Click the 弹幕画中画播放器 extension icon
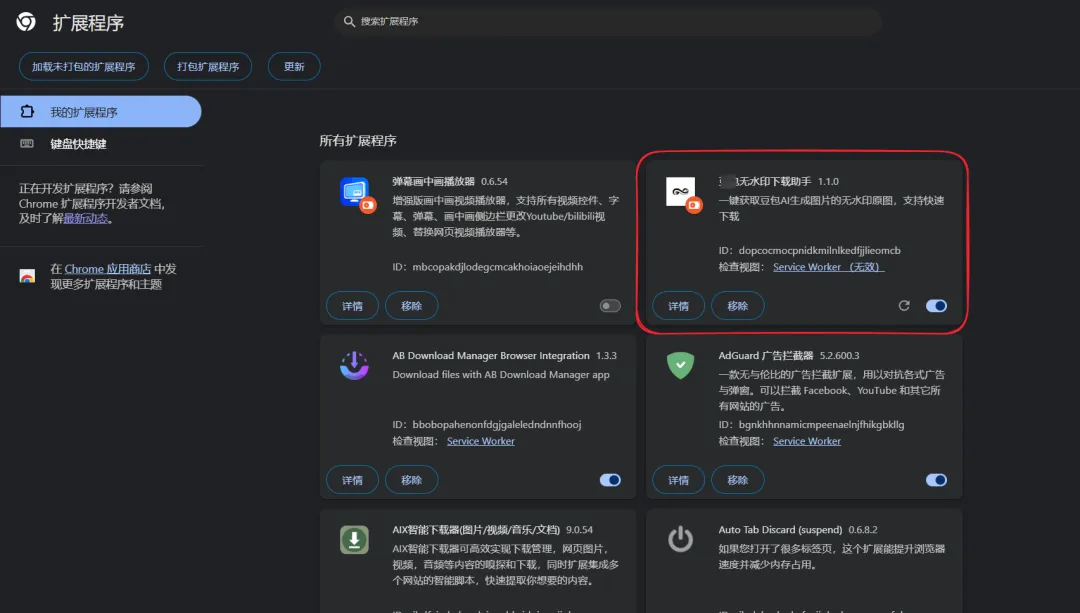The image size is (1080, 613). pyautogui.click(x=355, y=192)
